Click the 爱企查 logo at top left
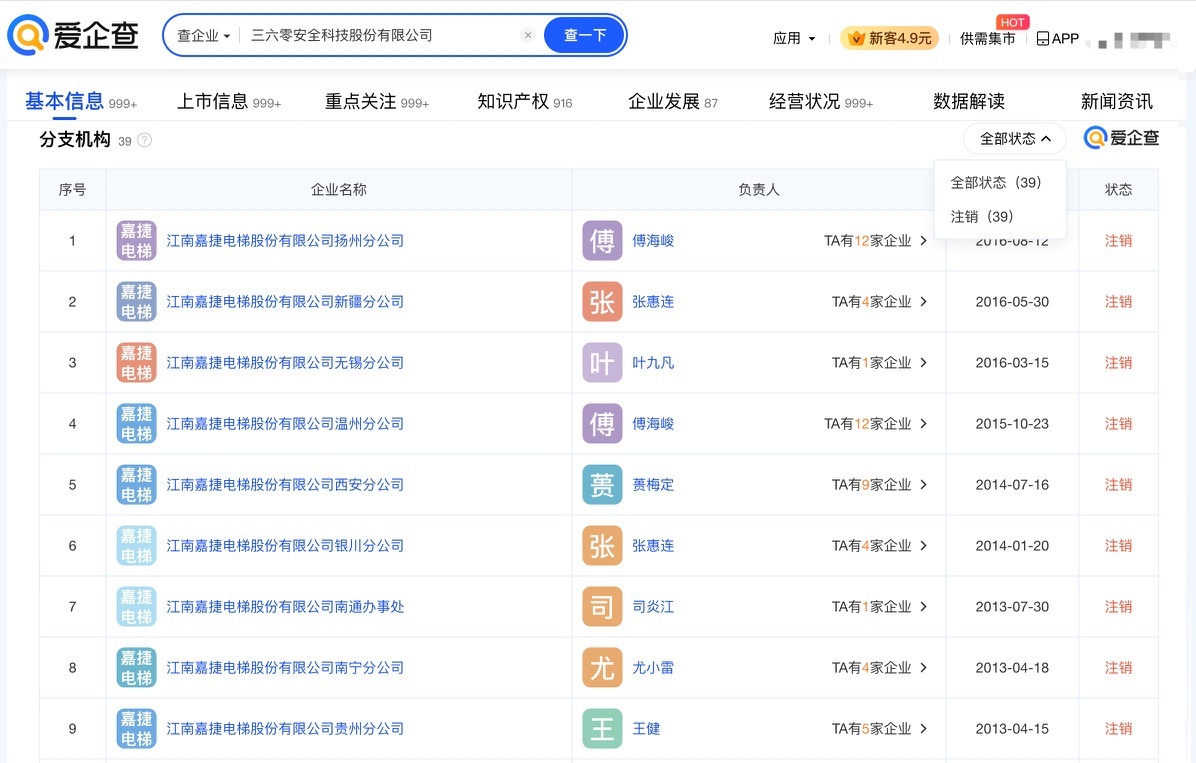The image size is (1196, 763). pos(73,35)
